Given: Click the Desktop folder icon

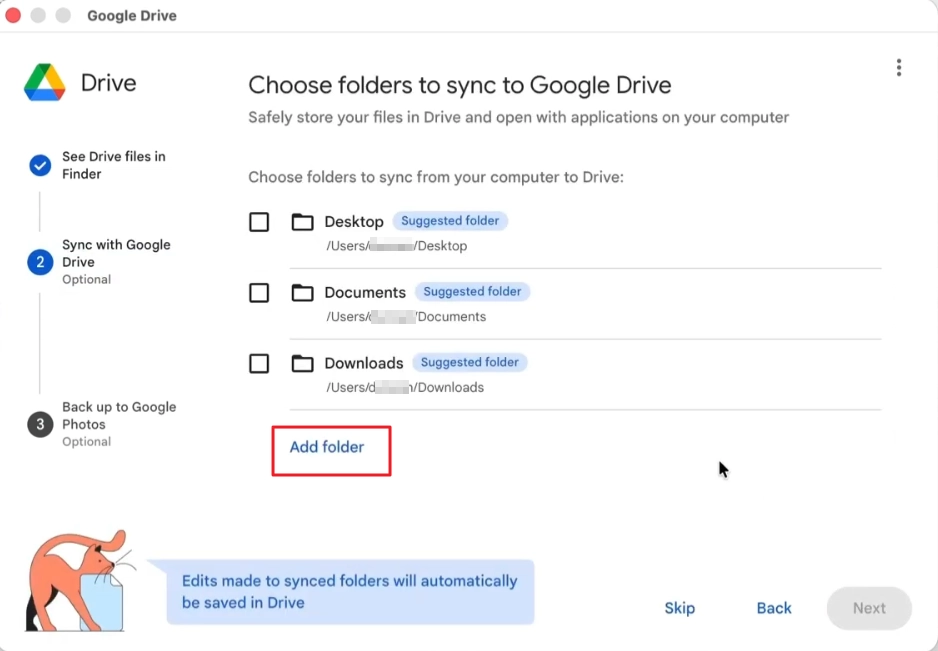Looking at the screenshot, I should tap(302, 222).
